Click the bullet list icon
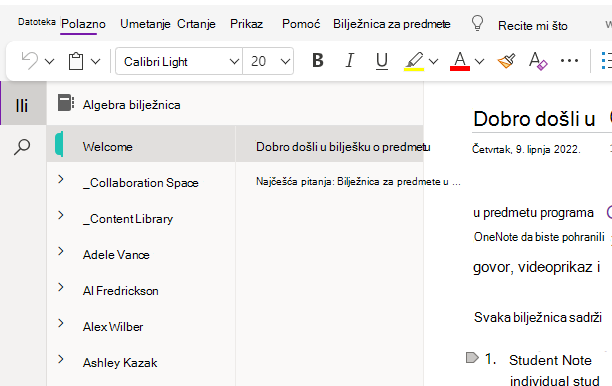This screenshot has height=386, width=612. click(x=607, y=61)
